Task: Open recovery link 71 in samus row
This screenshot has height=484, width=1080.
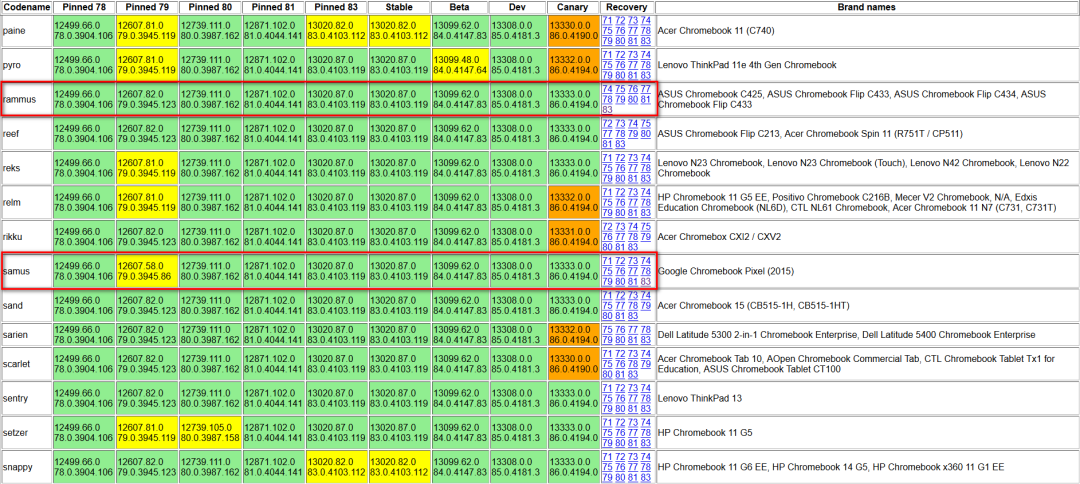Action: click(x=608, y=261)
